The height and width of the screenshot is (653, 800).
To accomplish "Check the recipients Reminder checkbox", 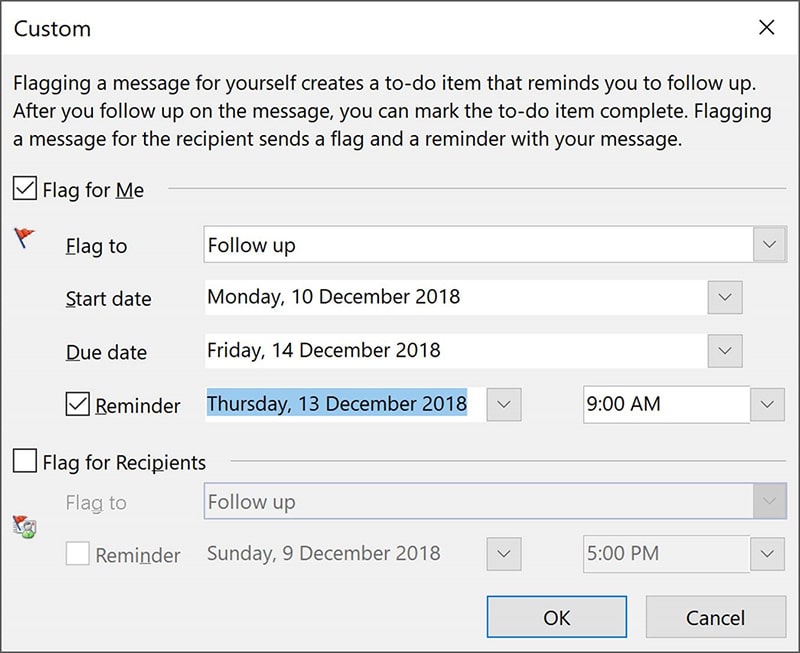I will (77, 554).
